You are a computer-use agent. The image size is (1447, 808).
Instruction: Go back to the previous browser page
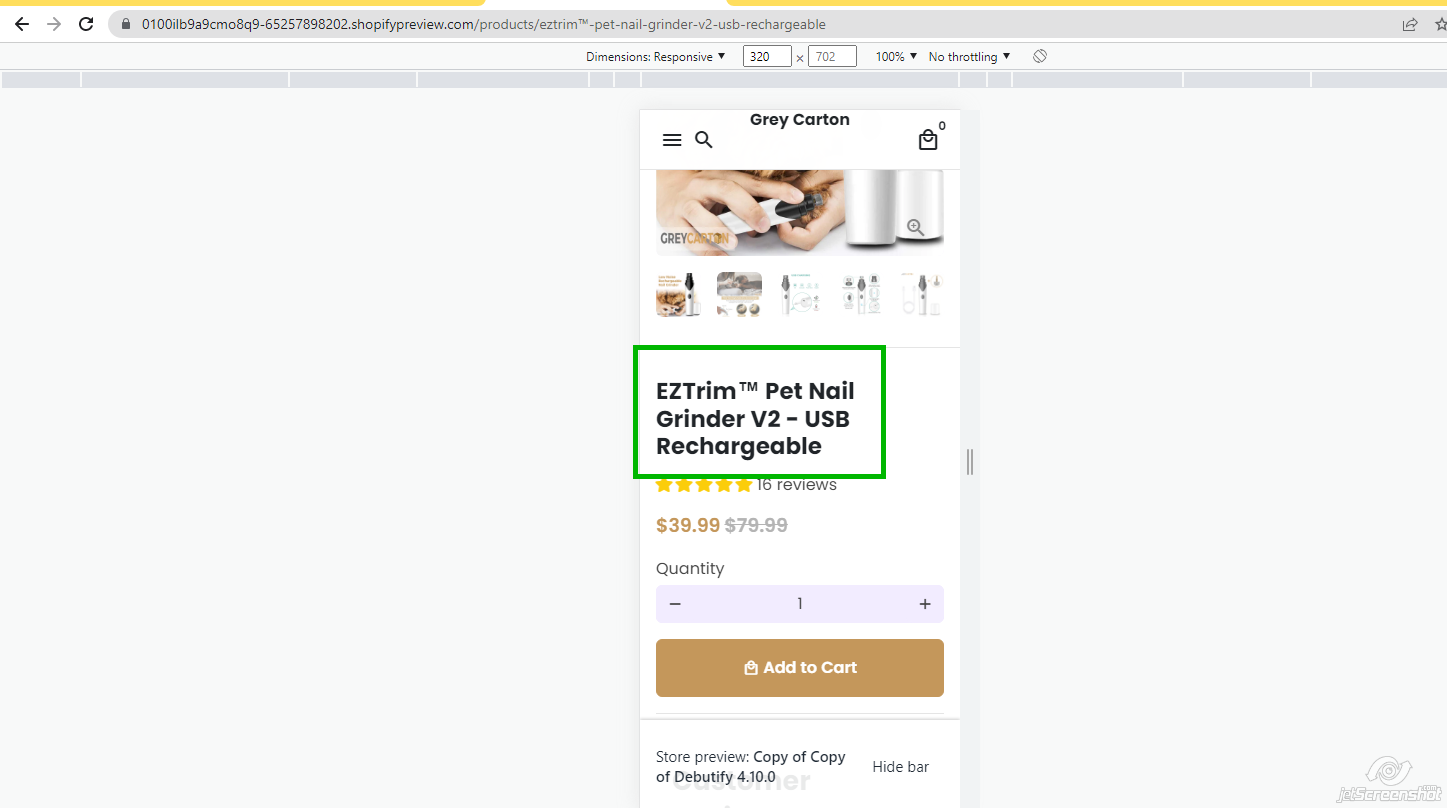22,24
